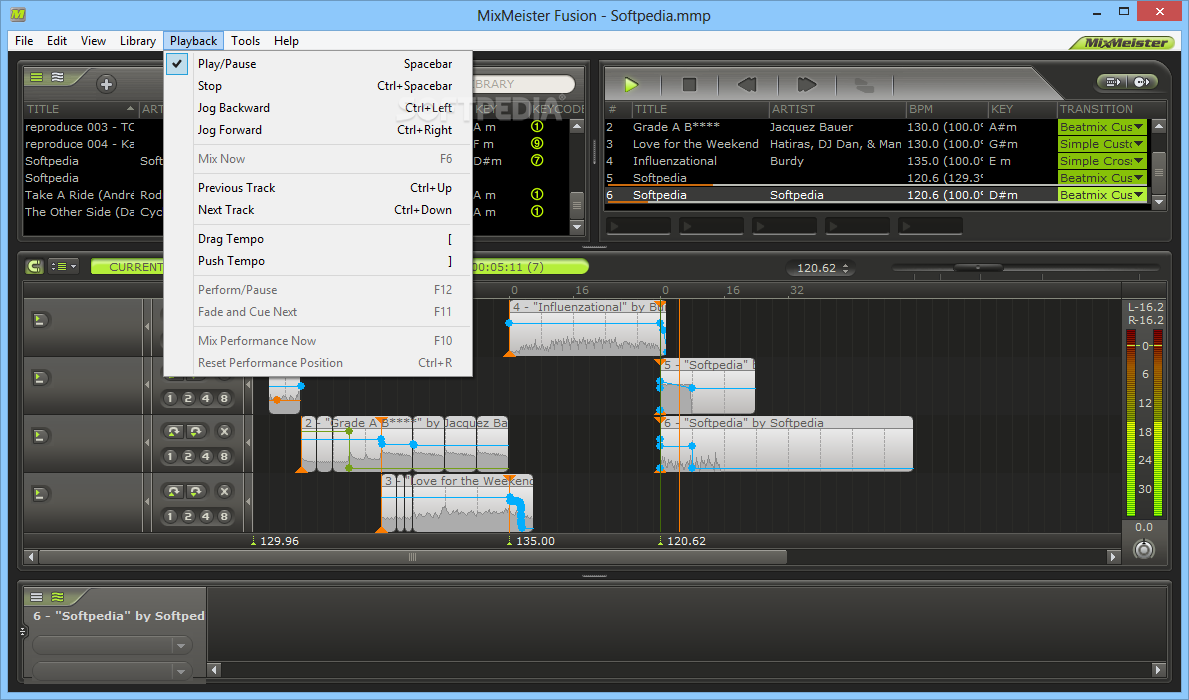Open the Tools menu

coord(246,41)
